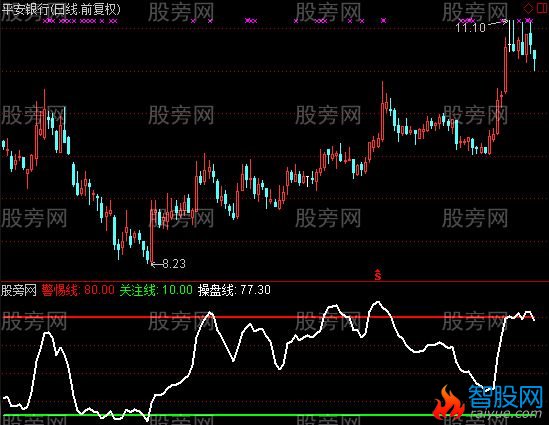549x425 pixels.
Task: Click the tall white candle near 11.10
Action: [509, 35]
